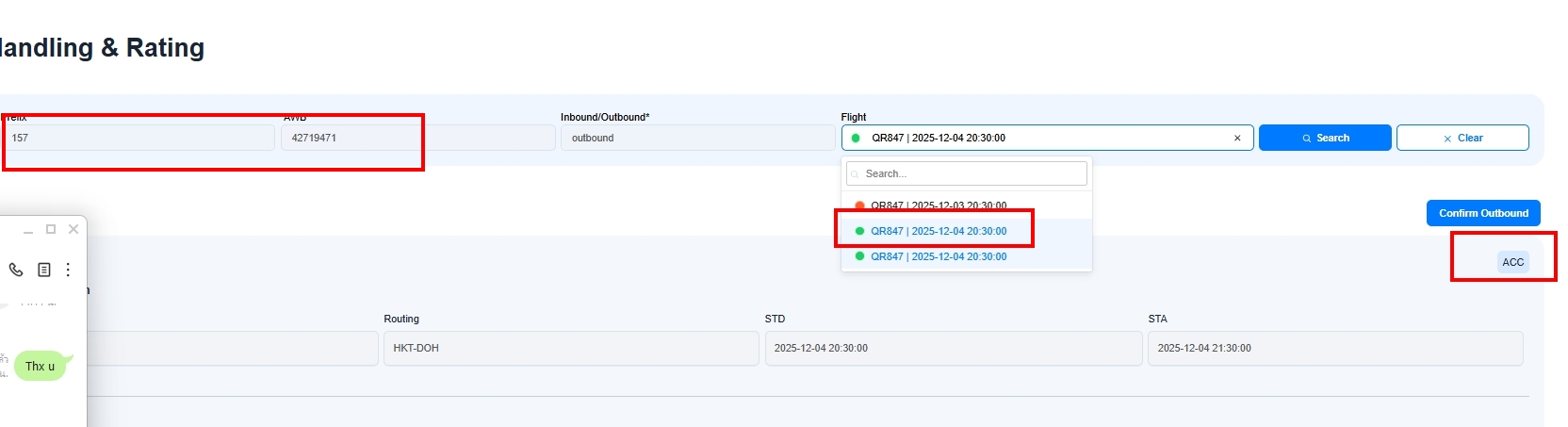Click the Prefix field showing 157
The height and width of the screenshot is (427, 1568).
139,138
